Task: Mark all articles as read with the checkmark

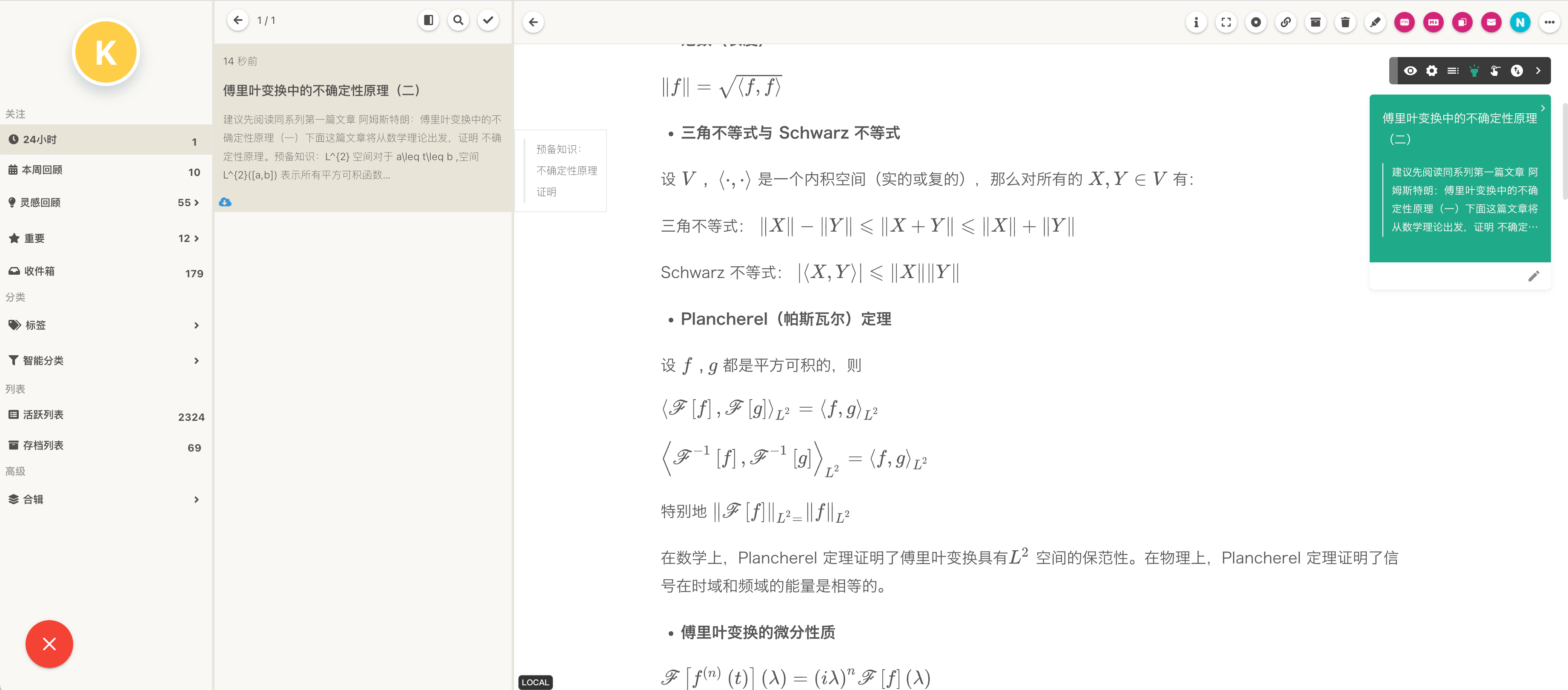Action: 488,20
